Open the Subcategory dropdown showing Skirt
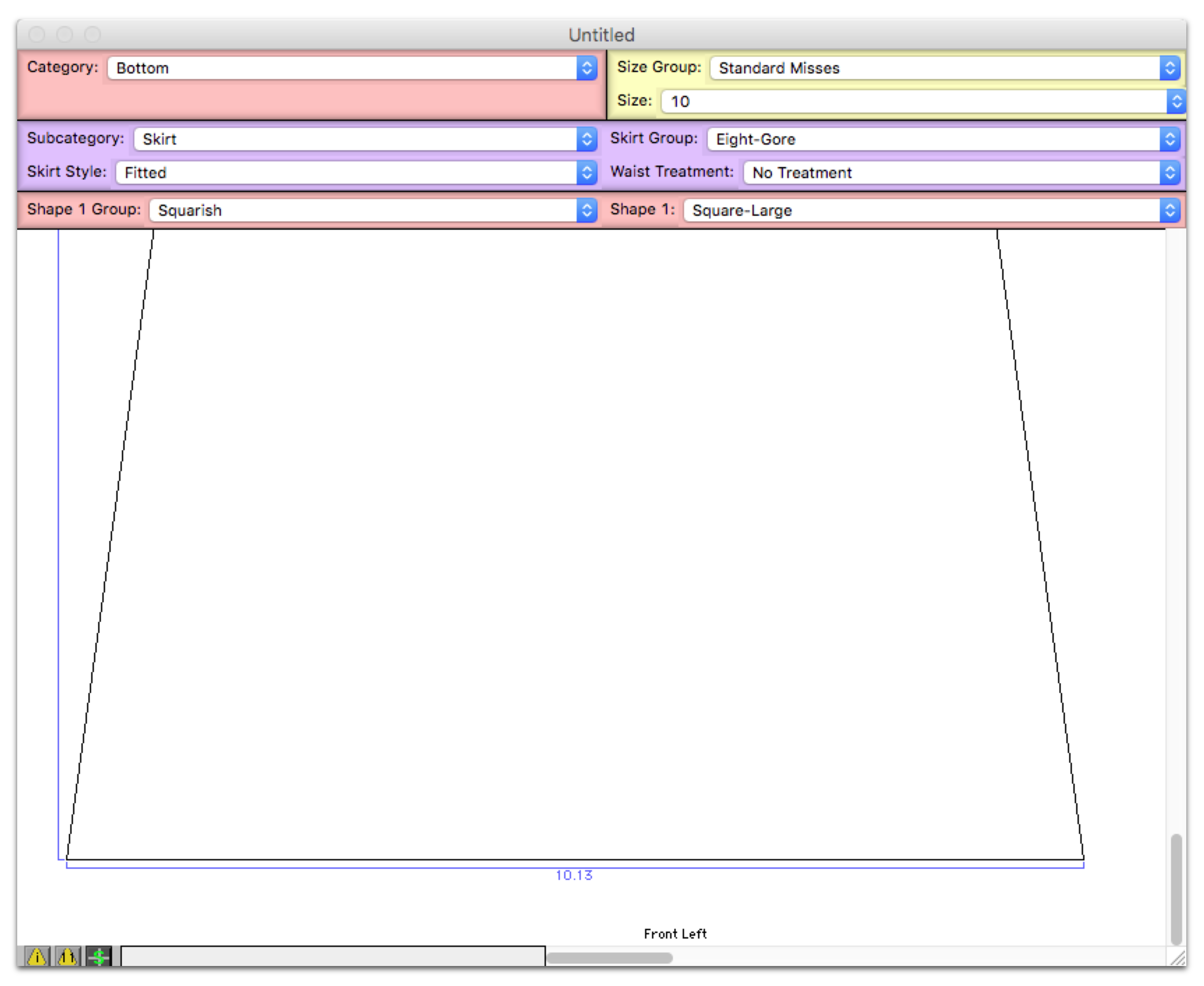 366,139
